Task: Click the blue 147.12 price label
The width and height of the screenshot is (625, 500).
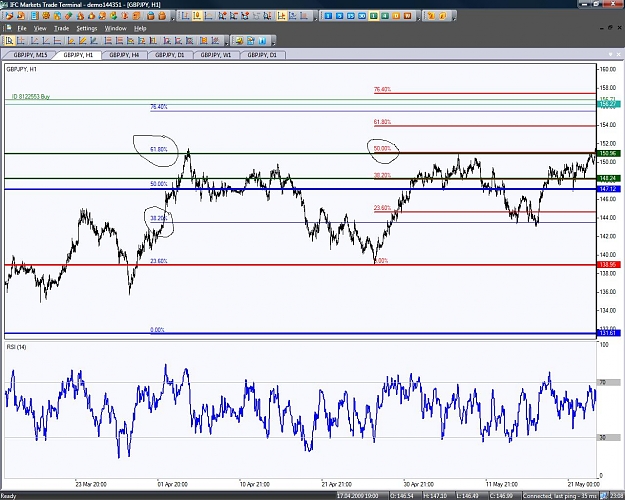Action: point(609,189)
